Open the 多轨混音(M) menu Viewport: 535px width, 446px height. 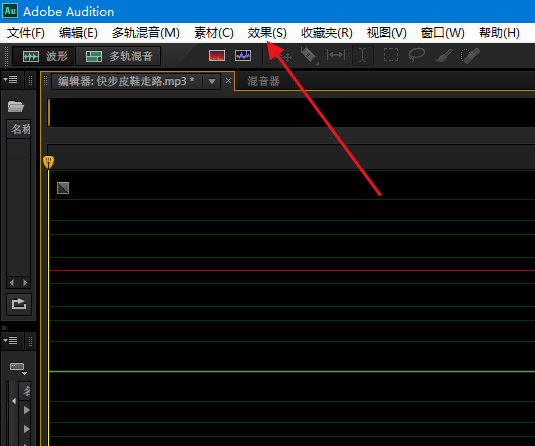point(146,33)
